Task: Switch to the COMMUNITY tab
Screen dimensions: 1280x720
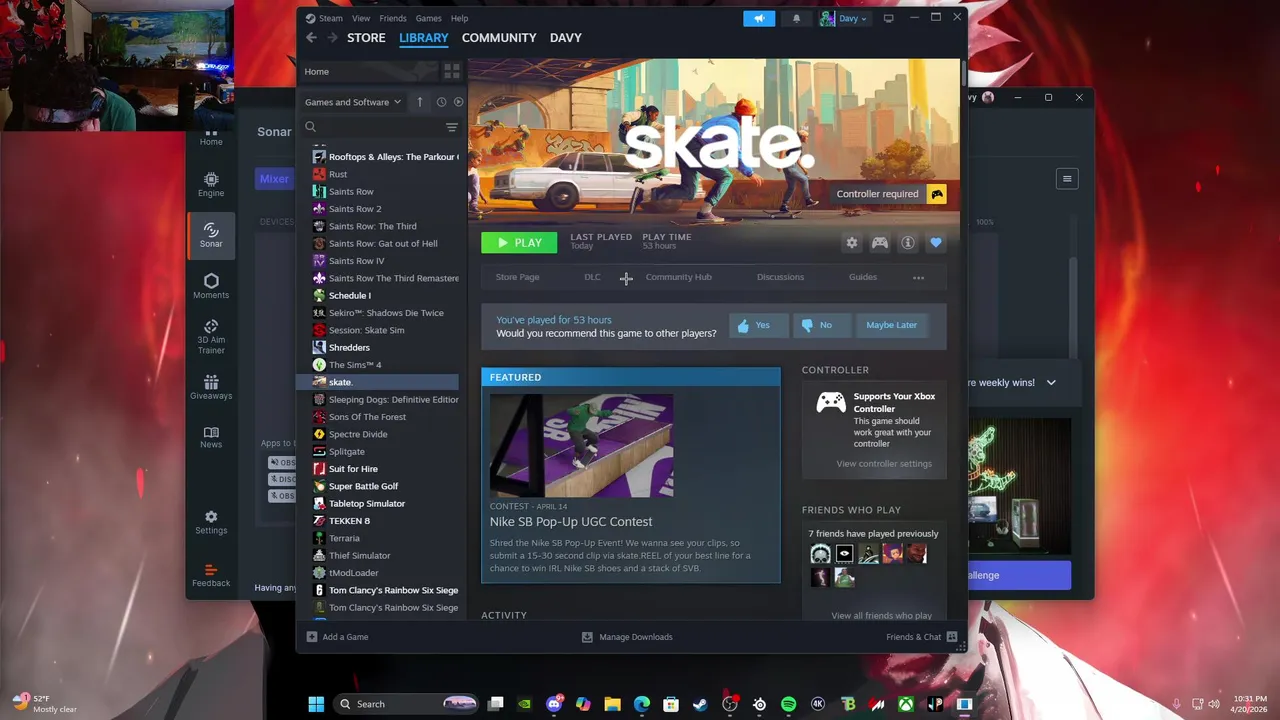Action: (499, 38)
